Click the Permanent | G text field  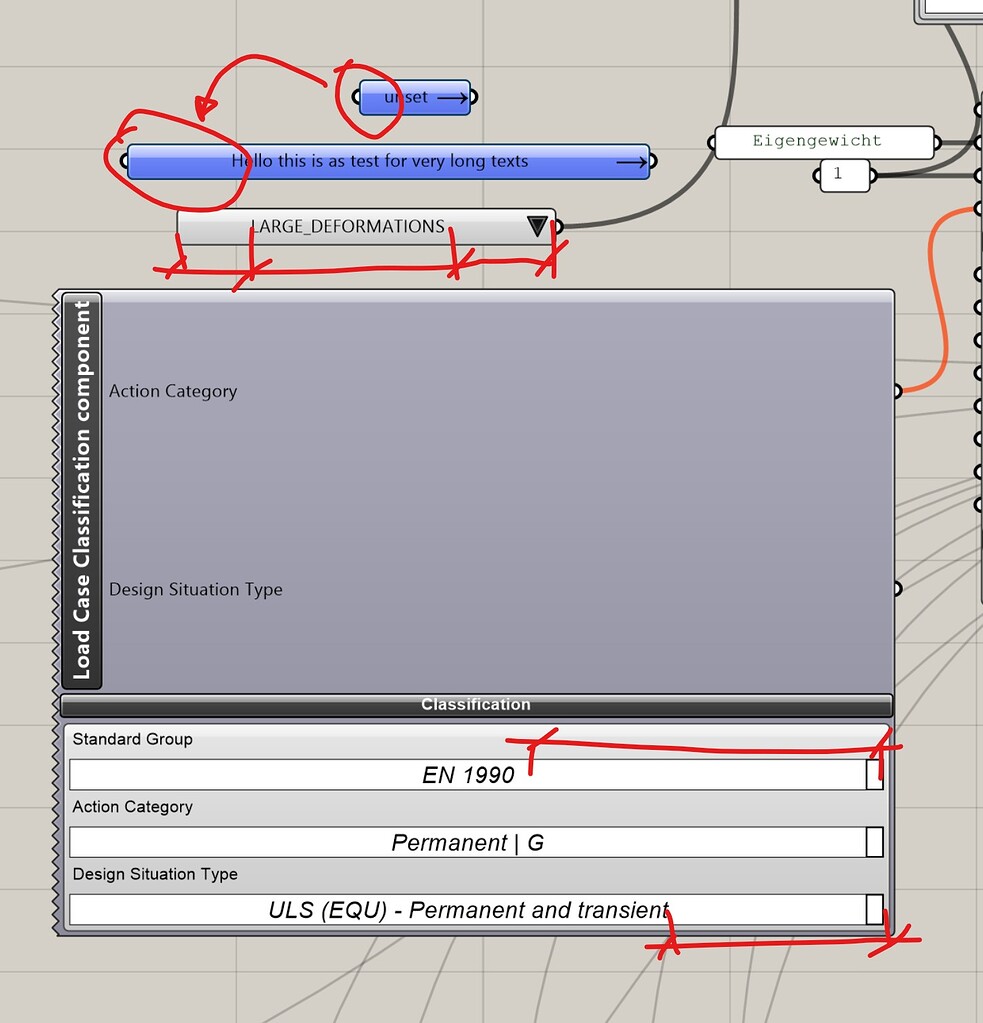pyautogui.click(x=470, y=842)
